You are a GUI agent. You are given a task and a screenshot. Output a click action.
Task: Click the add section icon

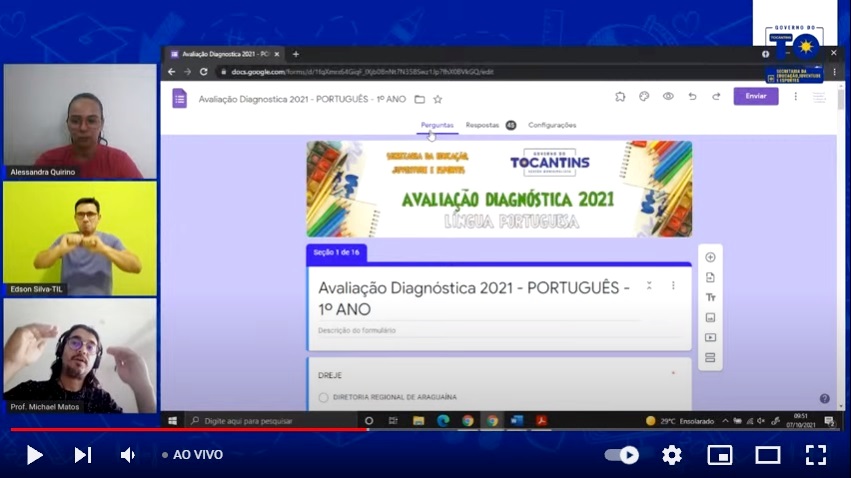pyautogui.click(x=710, y=358)
